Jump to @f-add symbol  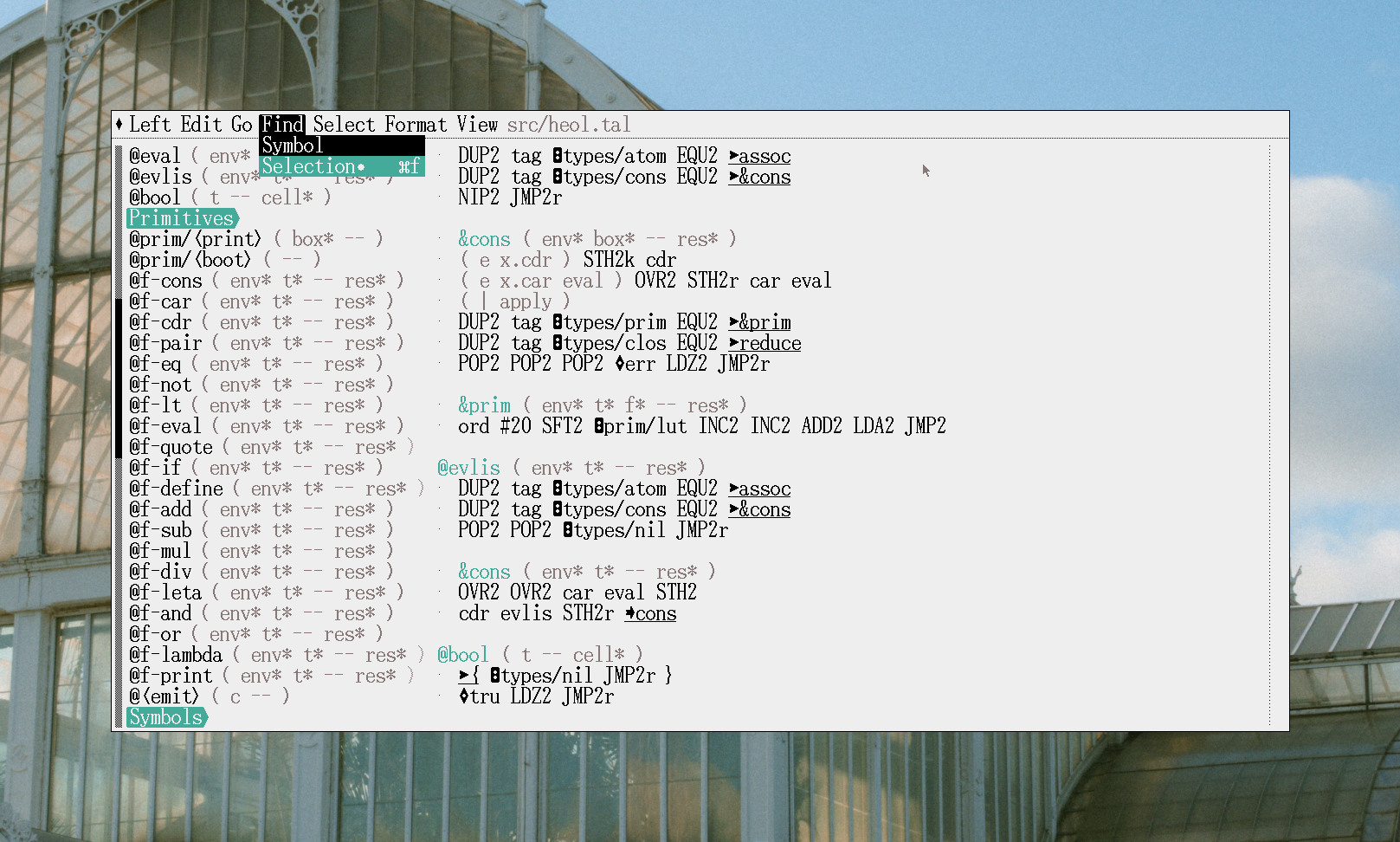pyautogui.click(x=160, y=509)
